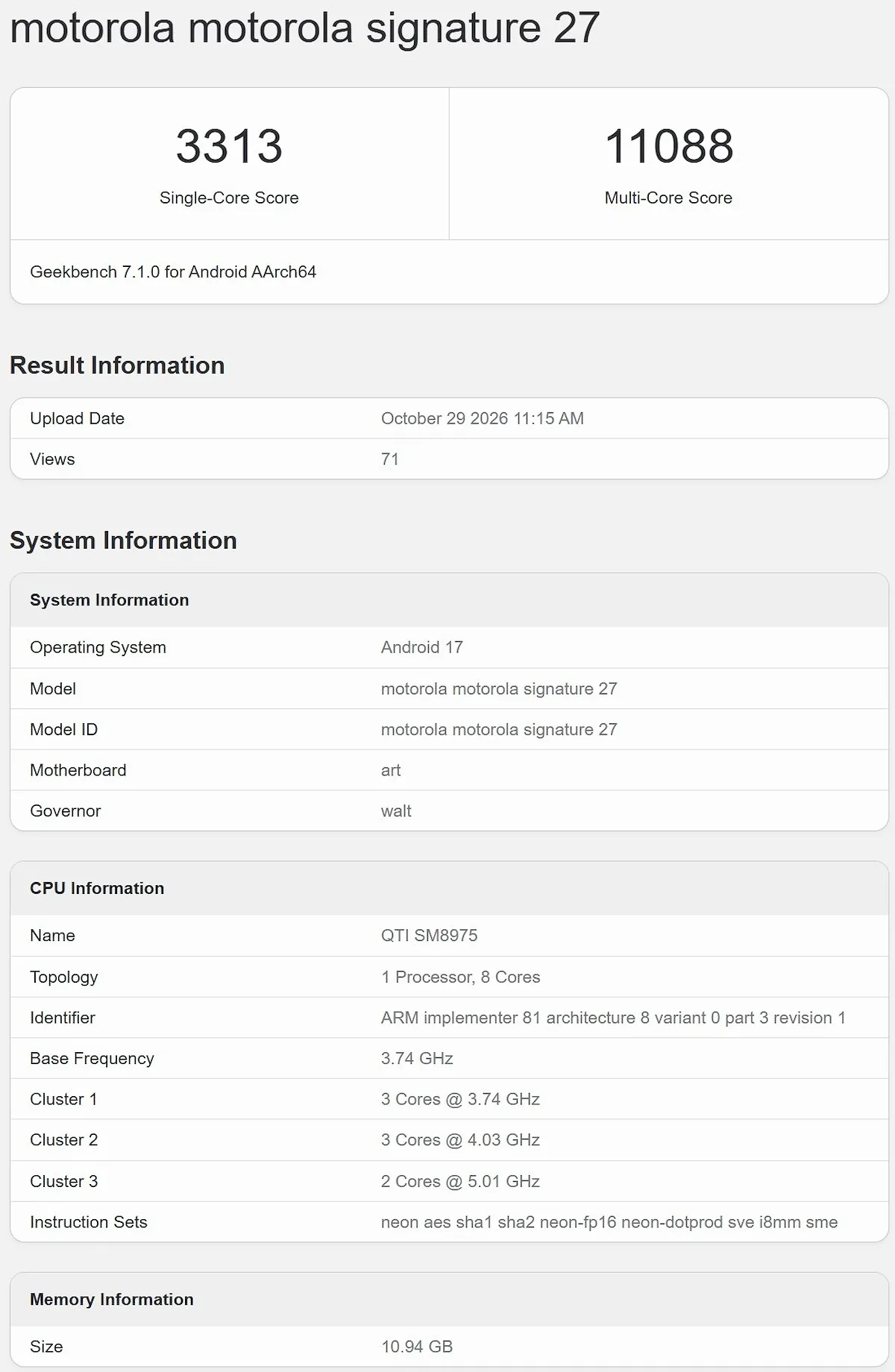The width and height of the screenshot is (895, 1372).
Task: Select the multi-core score 11088
Action: 669,145
